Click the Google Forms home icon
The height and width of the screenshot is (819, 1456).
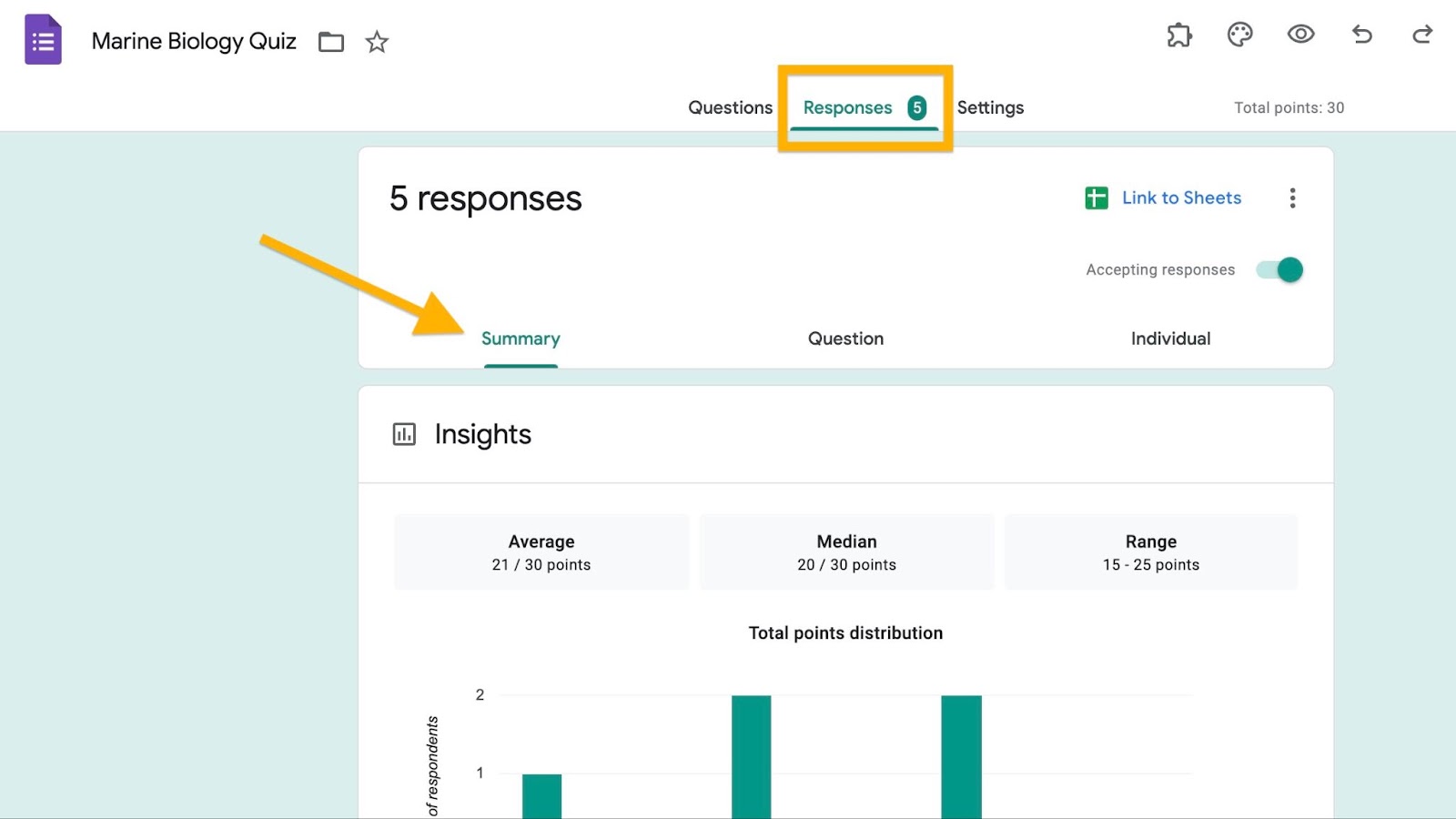pyautogui.click(x=43, y=40)
